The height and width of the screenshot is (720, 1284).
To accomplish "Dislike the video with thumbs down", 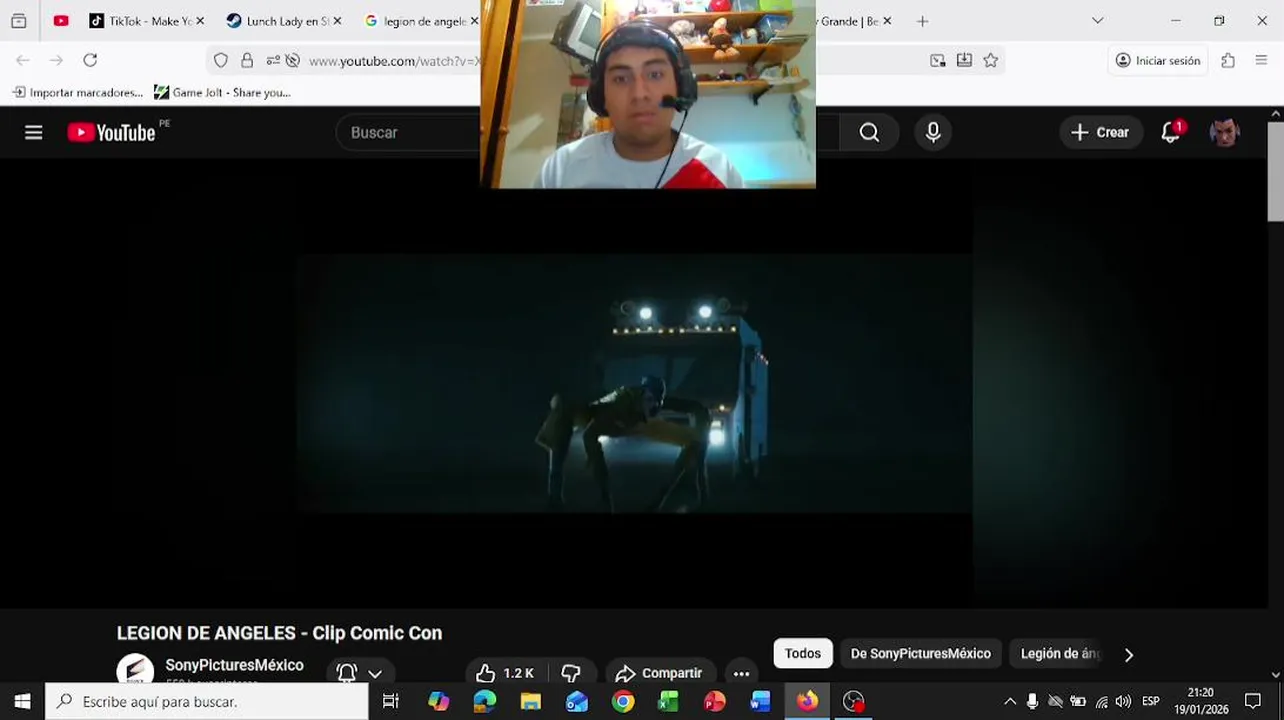I will pyautogui.click(x=571, y=673).
